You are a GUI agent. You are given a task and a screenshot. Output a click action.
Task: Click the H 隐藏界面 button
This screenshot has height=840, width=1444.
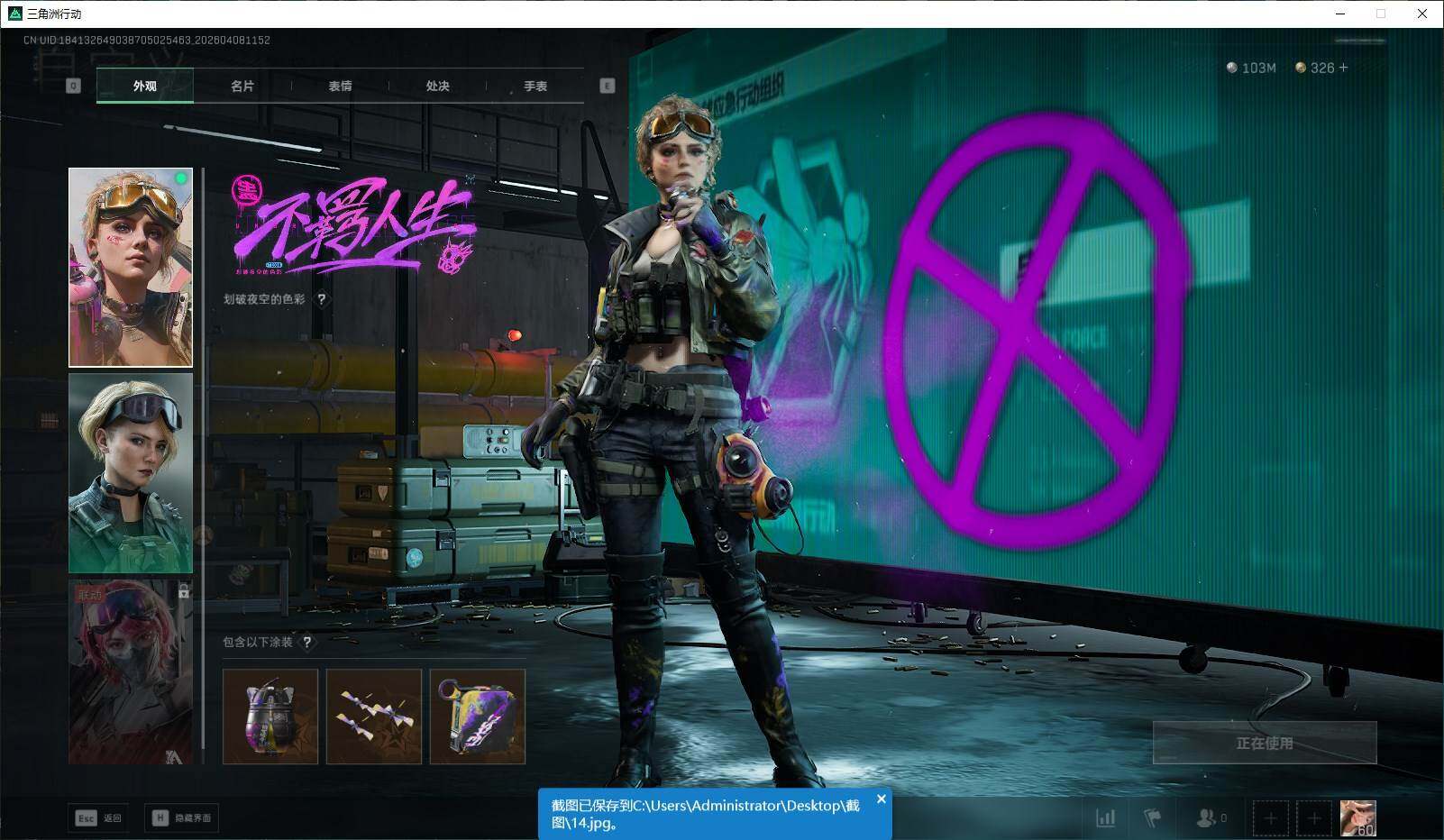click(x=181, y=817)
